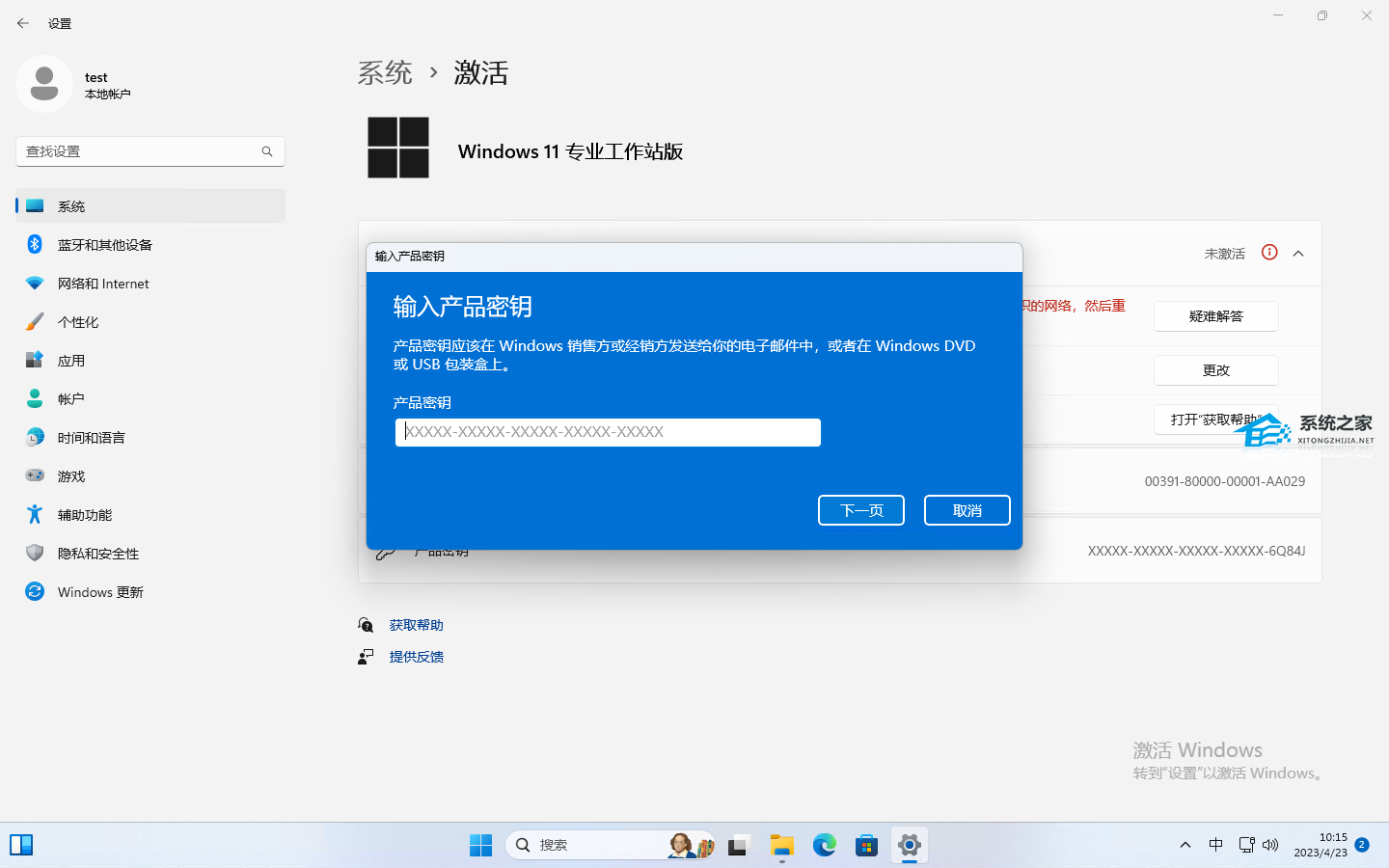Open 蓝牙和其他设备 settings
Screen dimensions: 1389x868
point(150,245)
